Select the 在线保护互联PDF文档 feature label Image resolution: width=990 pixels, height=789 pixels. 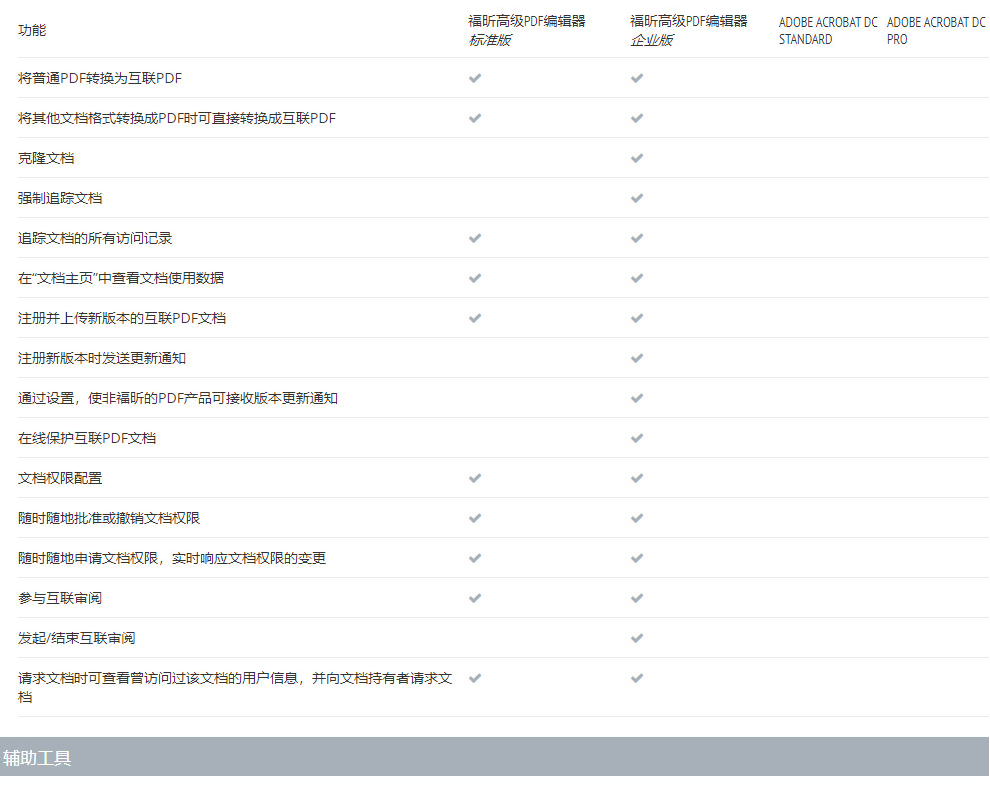(x=87, y=438)
